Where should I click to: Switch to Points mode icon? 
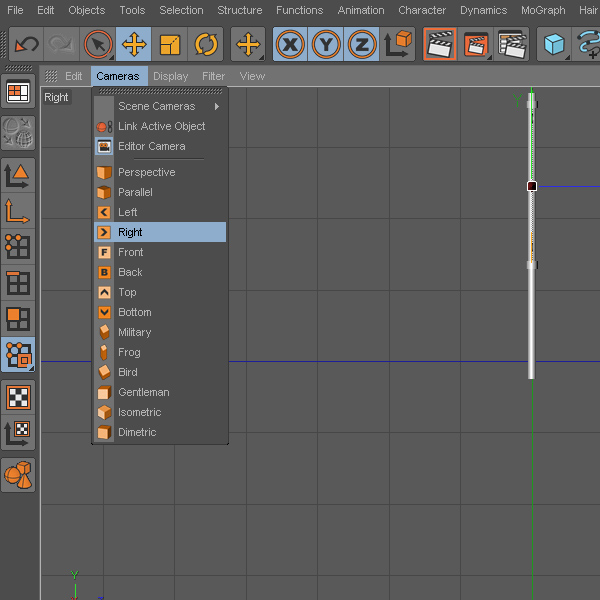(18, 247)
